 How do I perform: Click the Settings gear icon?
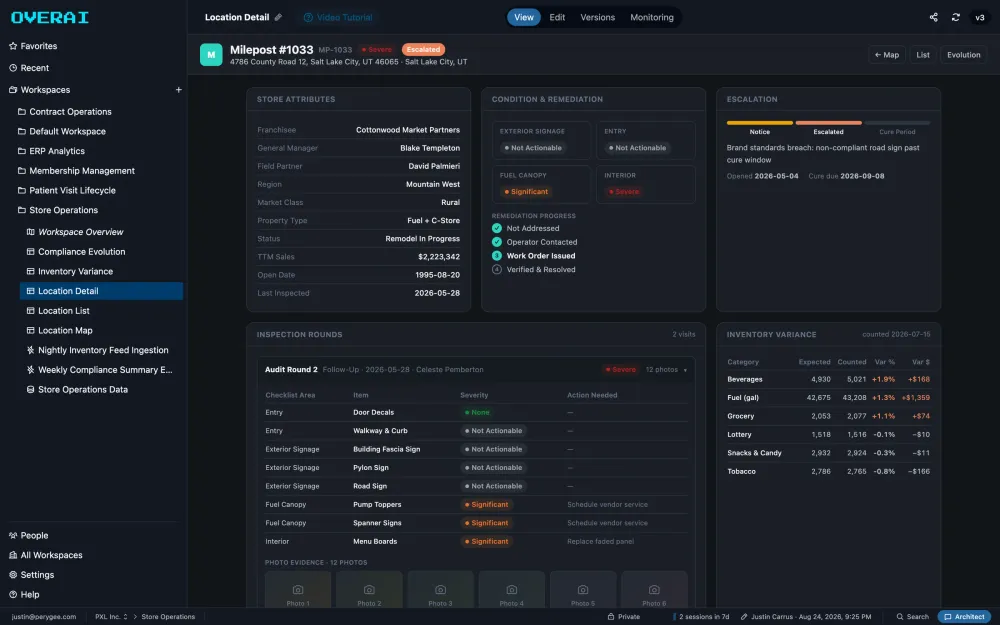(13, 575)
